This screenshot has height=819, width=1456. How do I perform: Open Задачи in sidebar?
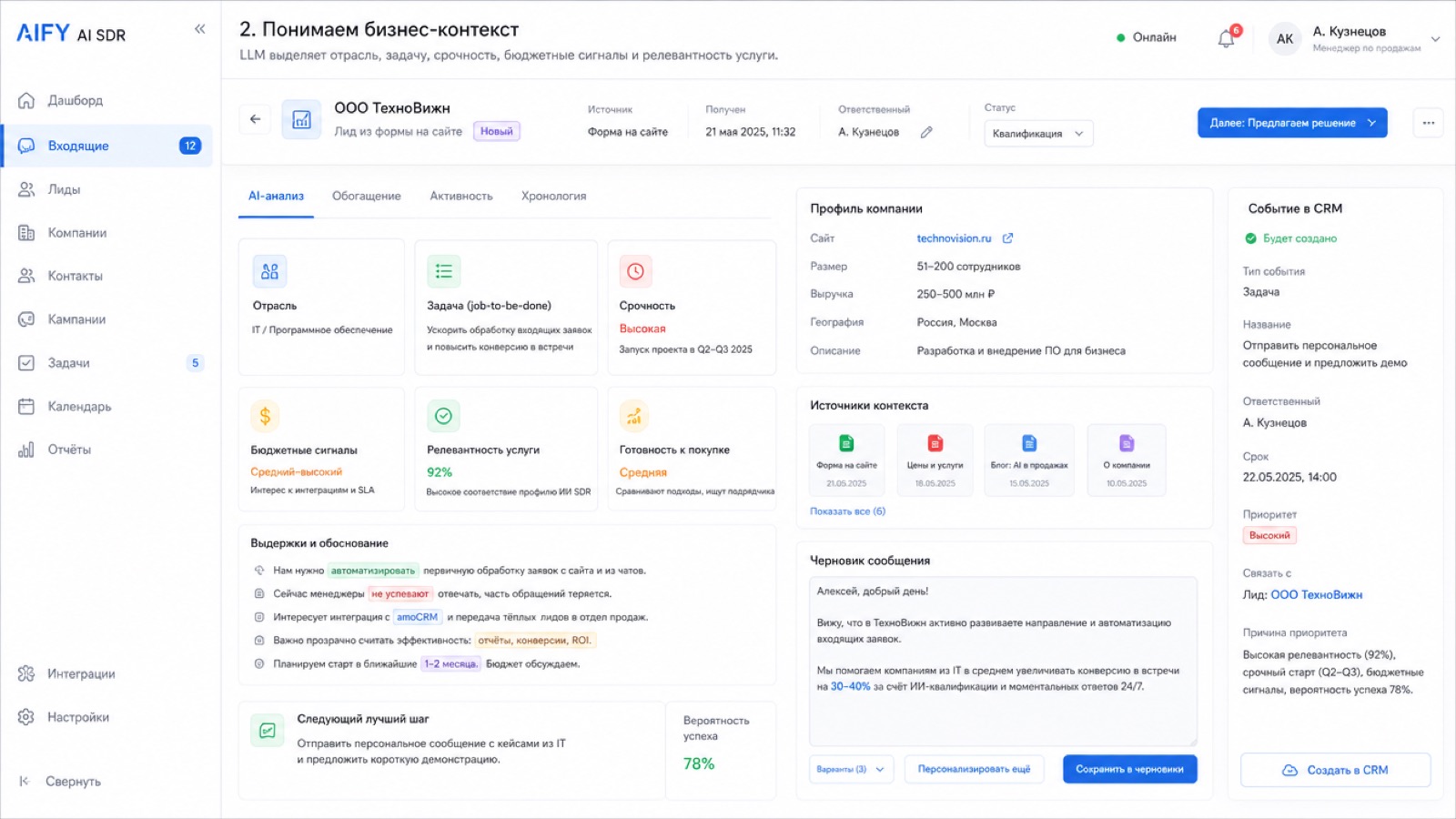[107, 363]
